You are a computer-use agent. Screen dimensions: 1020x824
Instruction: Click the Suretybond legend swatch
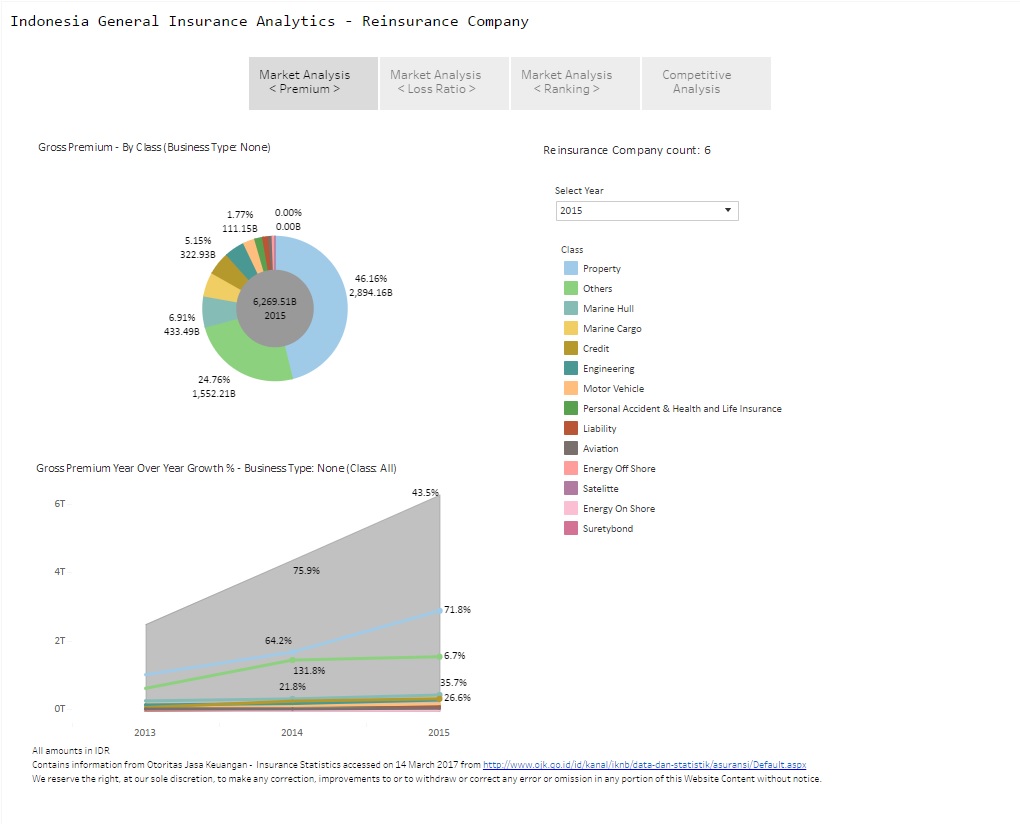(x=571, y=528)
